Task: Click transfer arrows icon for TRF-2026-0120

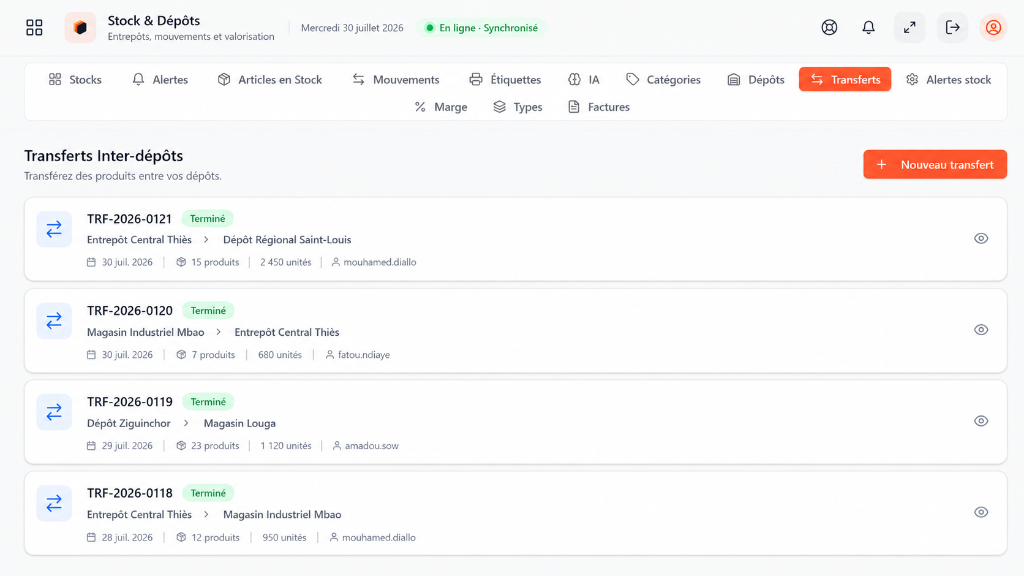Action: click(54, 321)
